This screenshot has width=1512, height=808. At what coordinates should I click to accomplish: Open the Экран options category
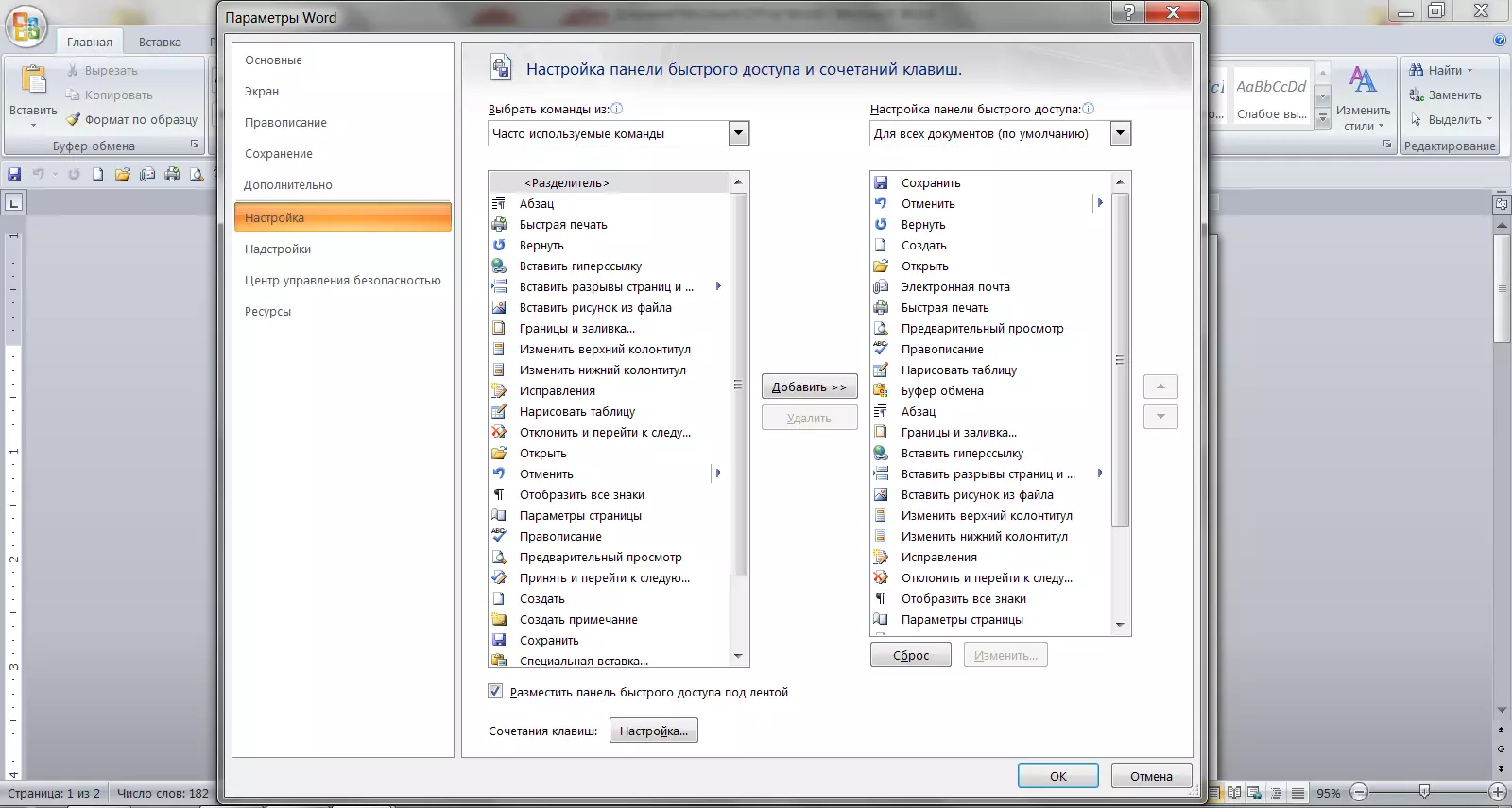(342, 92)
